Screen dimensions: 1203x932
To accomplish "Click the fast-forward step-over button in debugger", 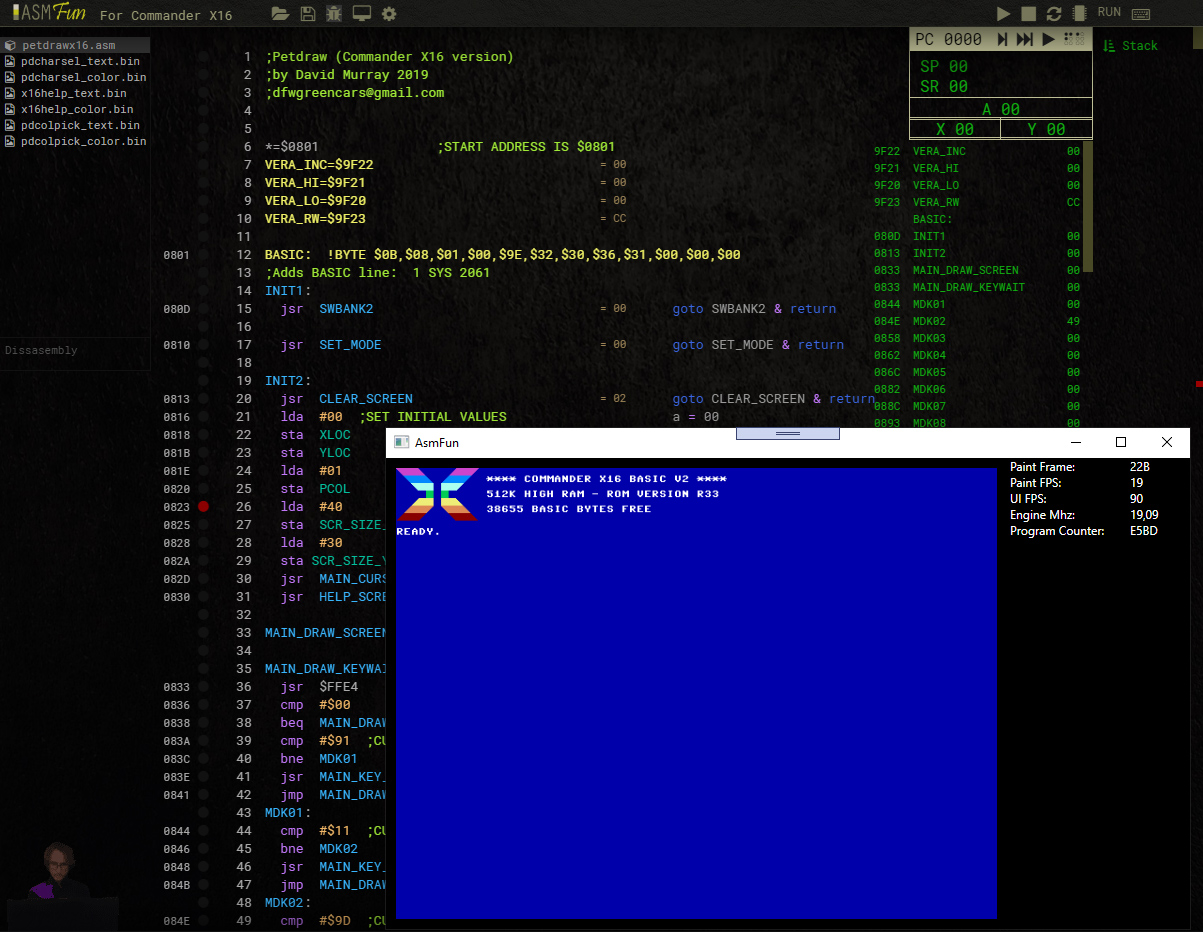I will pyautogui.click(x=1024, y=39).
